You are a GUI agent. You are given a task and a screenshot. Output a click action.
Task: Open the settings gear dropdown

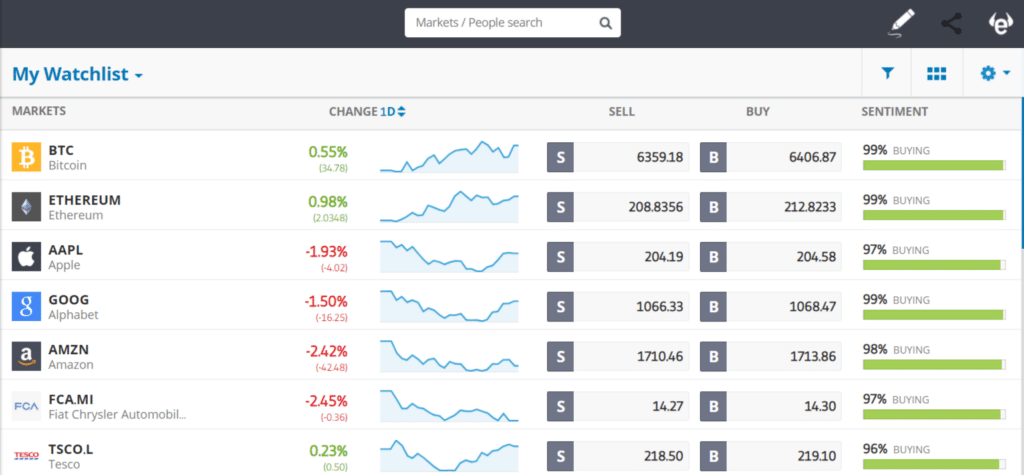pos(995,73)
